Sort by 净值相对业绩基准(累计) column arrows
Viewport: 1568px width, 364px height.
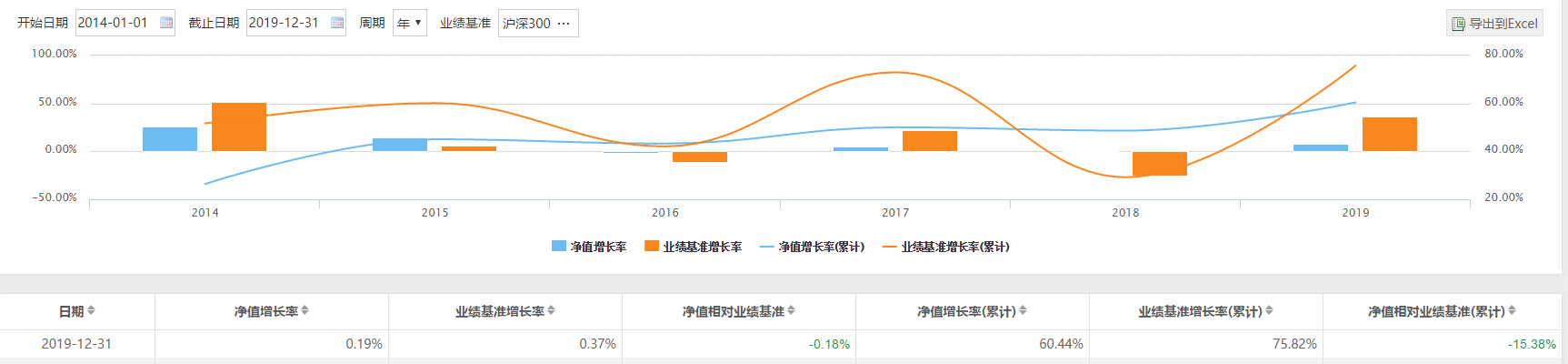(x=1512, y=311)
